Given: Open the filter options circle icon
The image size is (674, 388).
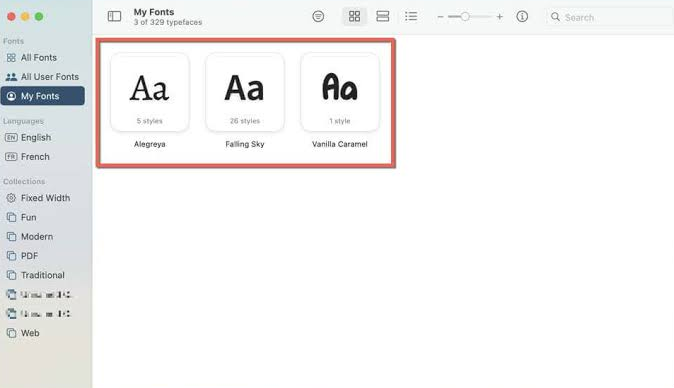Looking at the screenshot, I should [x=318, y=16].
